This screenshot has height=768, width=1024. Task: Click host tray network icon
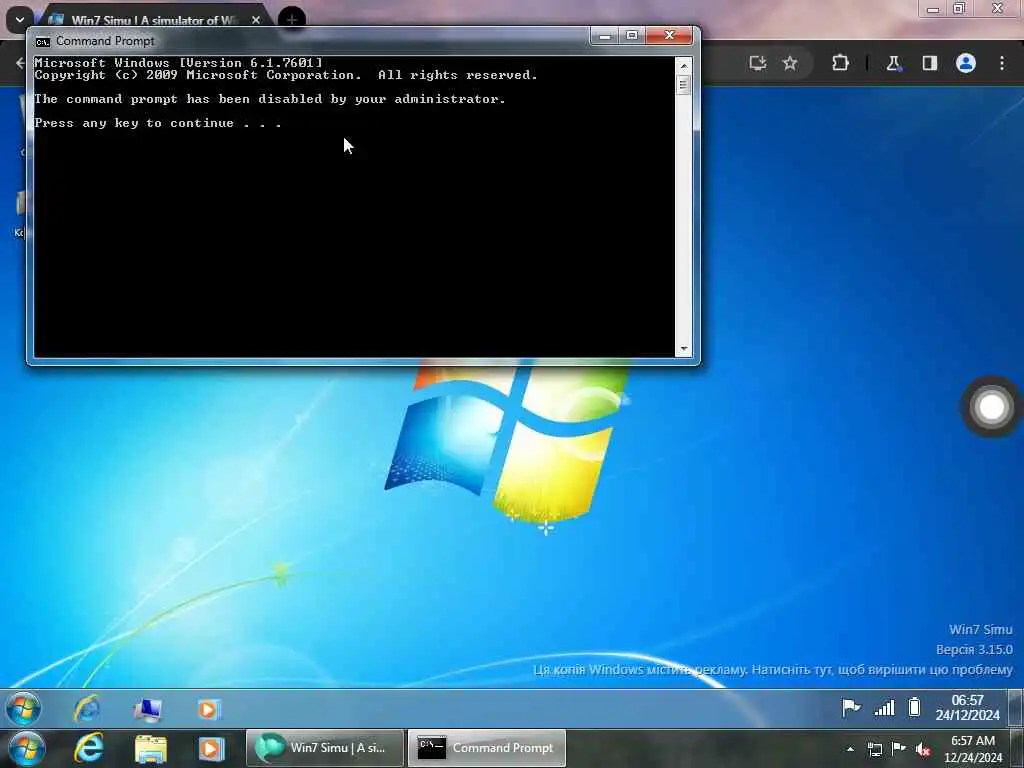tap(874, 749)
